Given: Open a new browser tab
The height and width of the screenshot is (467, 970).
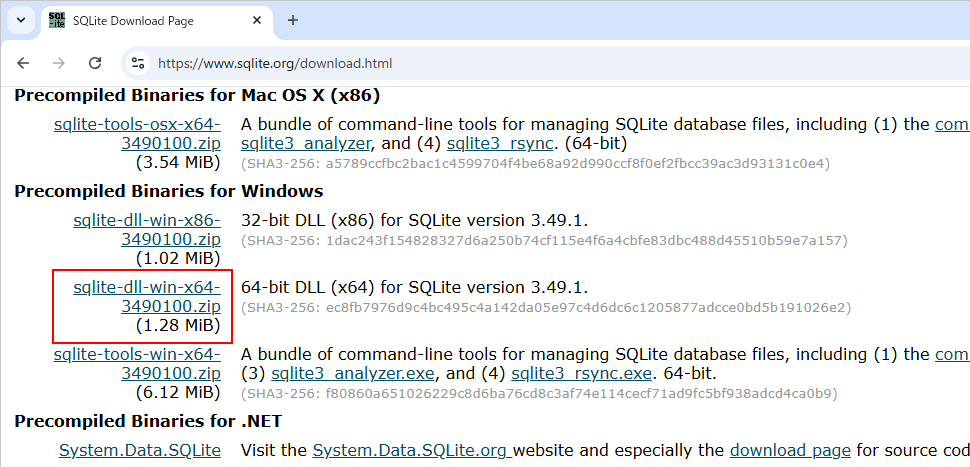Looking at the screenshot, I should (293, 20).
